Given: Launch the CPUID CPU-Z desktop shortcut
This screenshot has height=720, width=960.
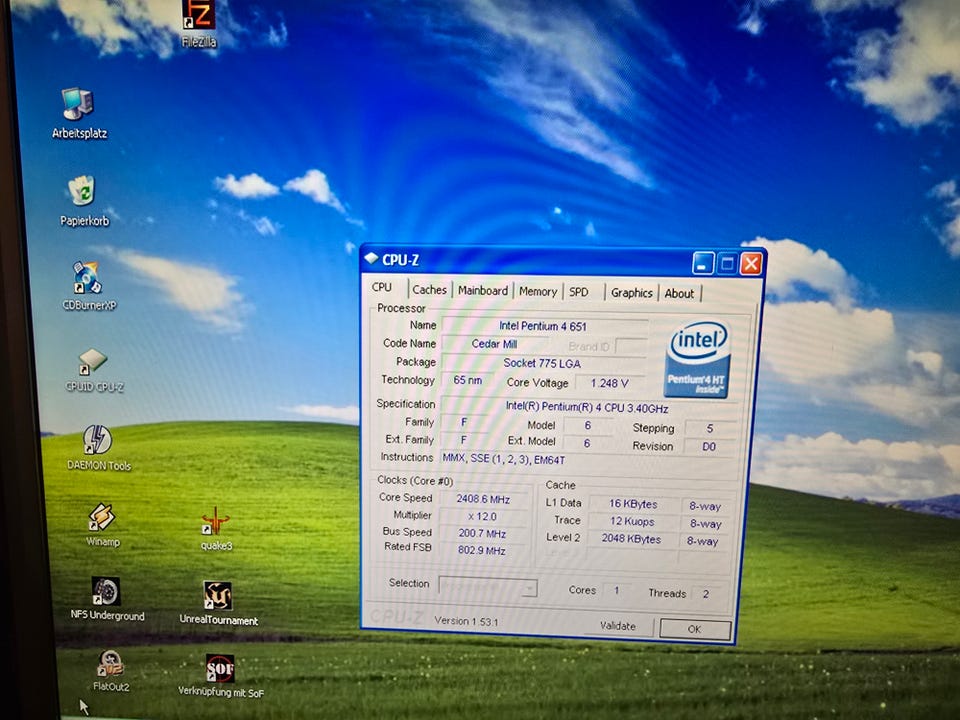Looking at the screenshot, I should click(94, 370).
